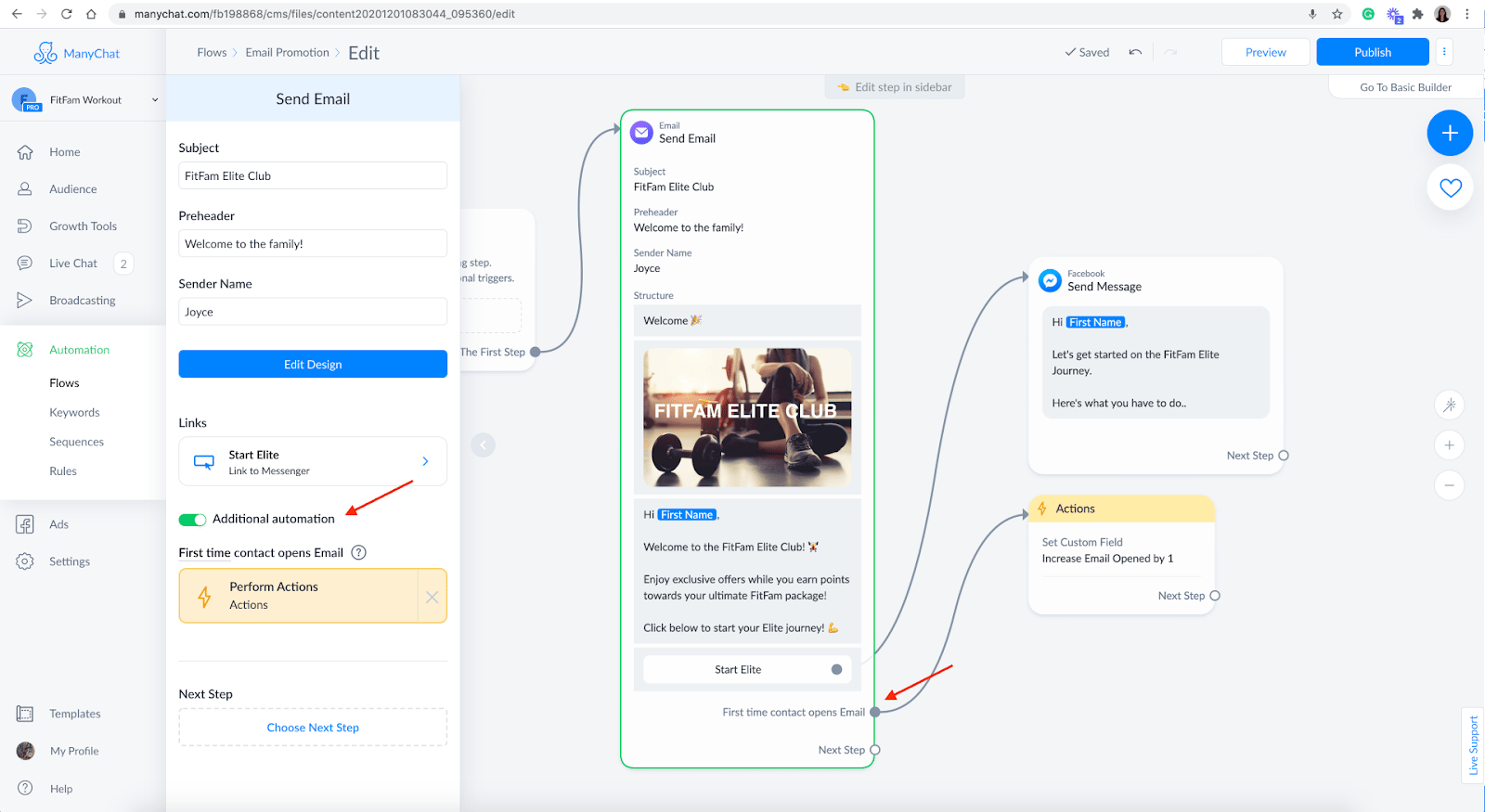
Task: Click the Publish button
Action: tap(1373, 53)
